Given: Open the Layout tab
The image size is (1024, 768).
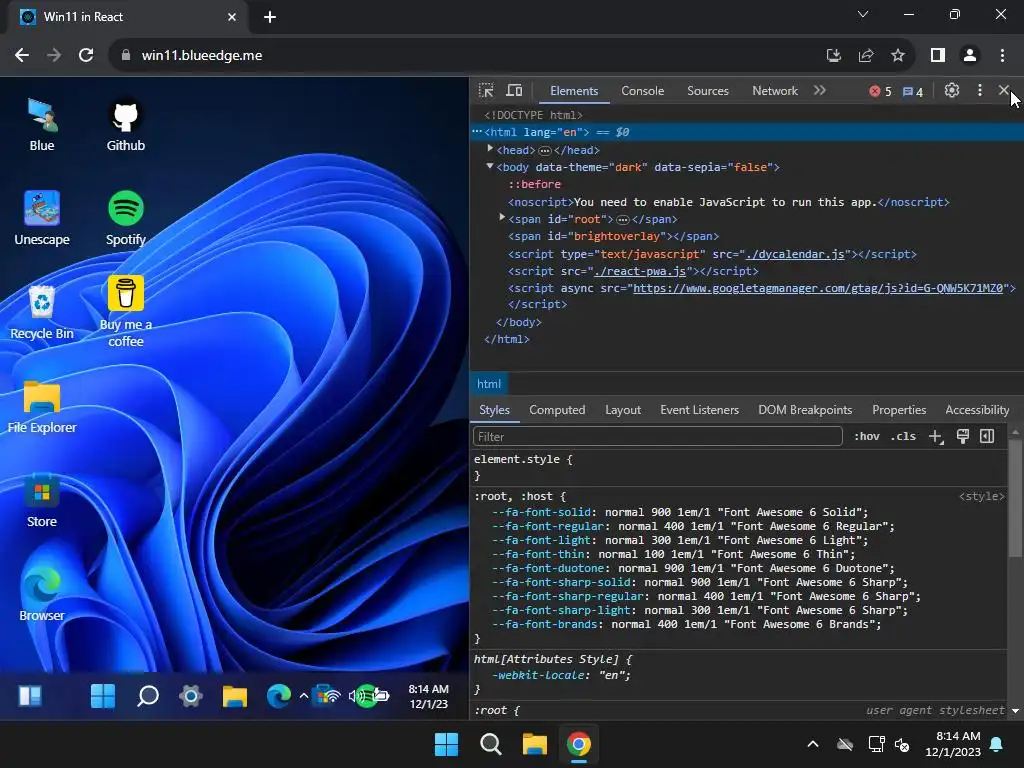Looking at the screenshot, I should 623,410.
